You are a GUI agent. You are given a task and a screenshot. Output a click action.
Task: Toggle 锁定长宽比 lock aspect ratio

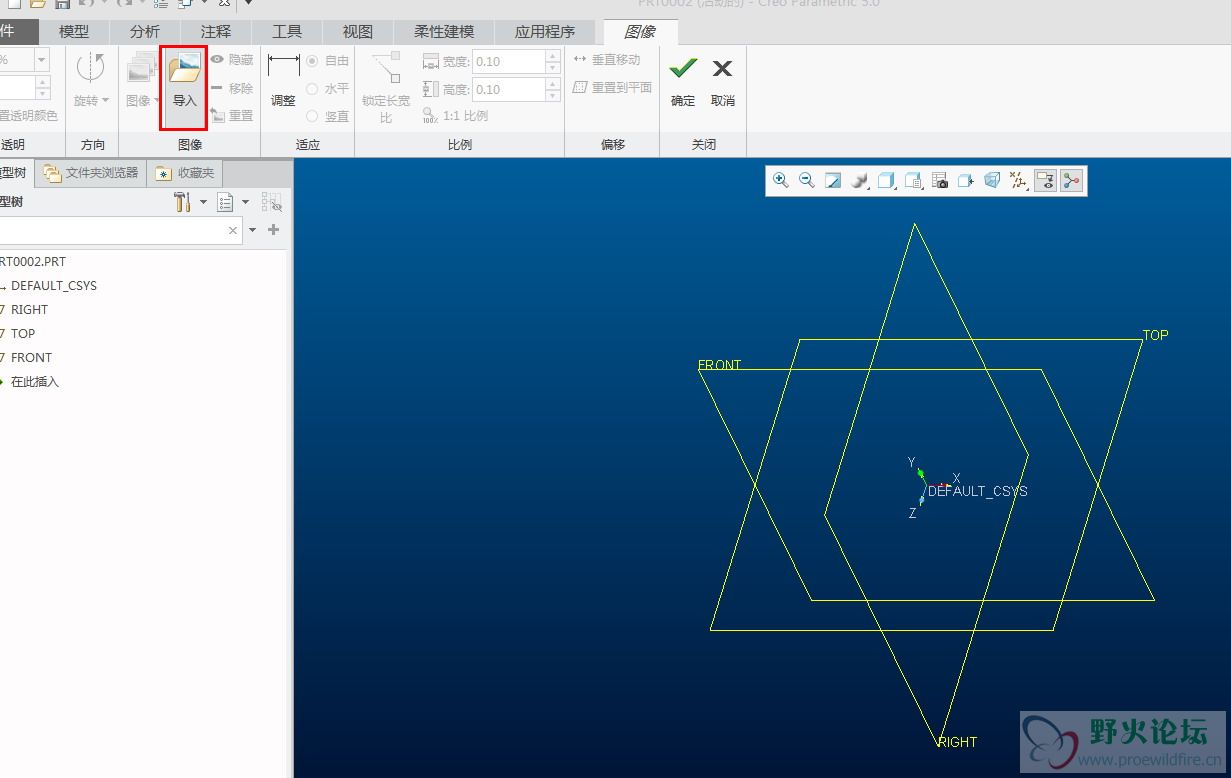pos(386,86)
